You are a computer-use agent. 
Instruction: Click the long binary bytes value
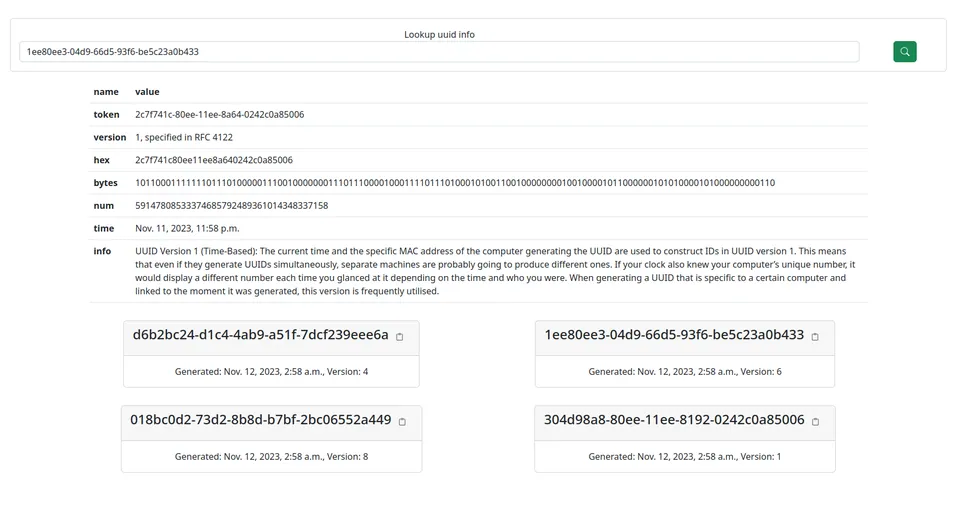coord(455,183)
